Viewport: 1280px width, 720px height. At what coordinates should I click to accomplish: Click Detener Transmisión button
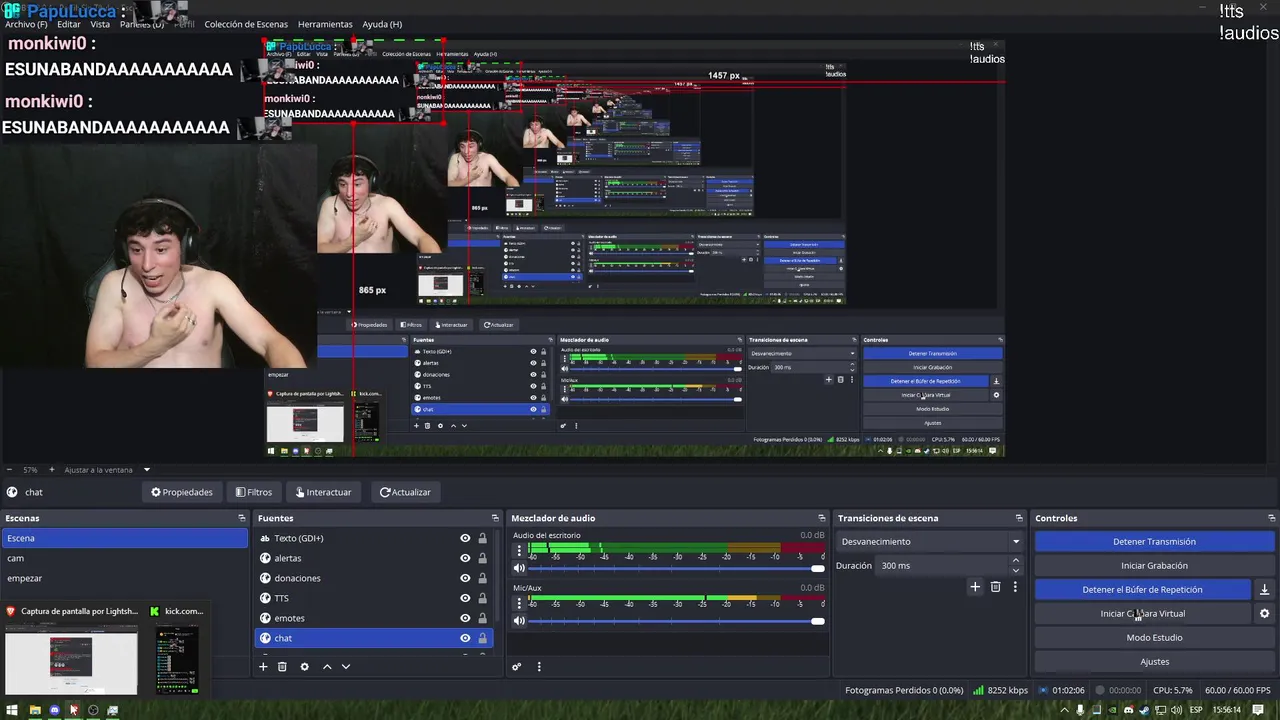point(1154,542)
